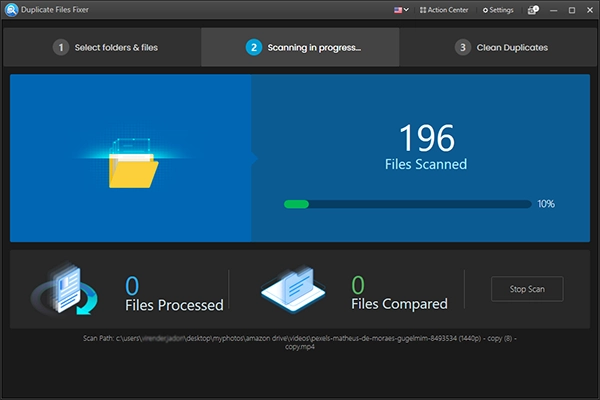Click the Files Processed count of 0
Screen dimensions: 600x400
click(x=132, y=286)
